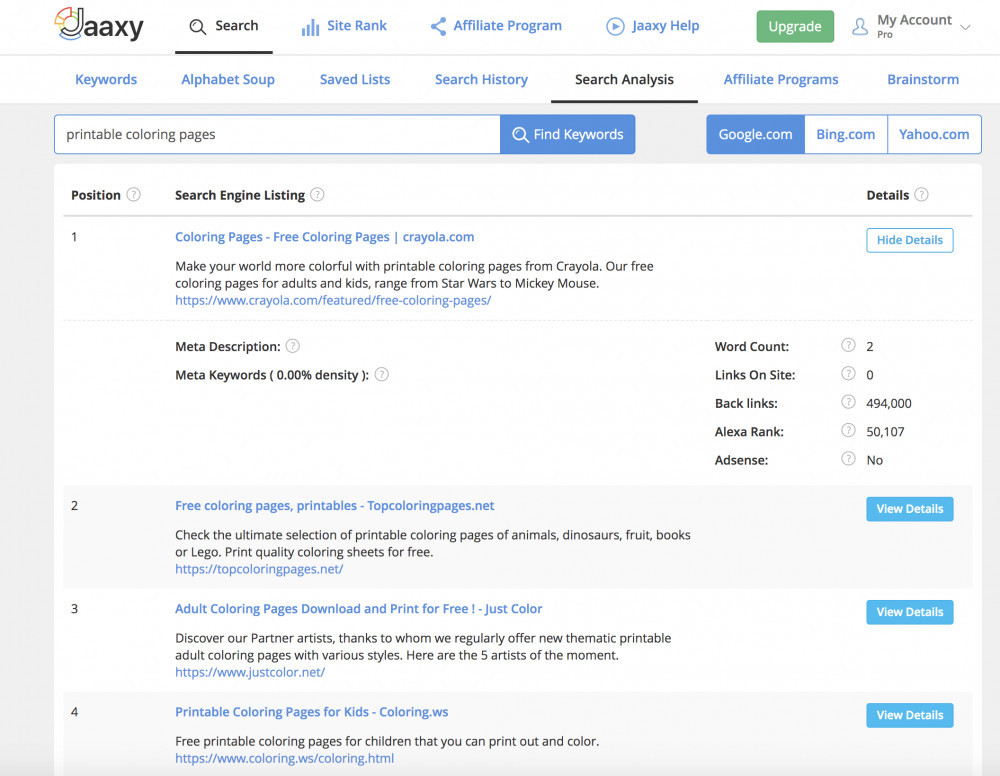Switch to the Search History tab

(x=482, y=80)
